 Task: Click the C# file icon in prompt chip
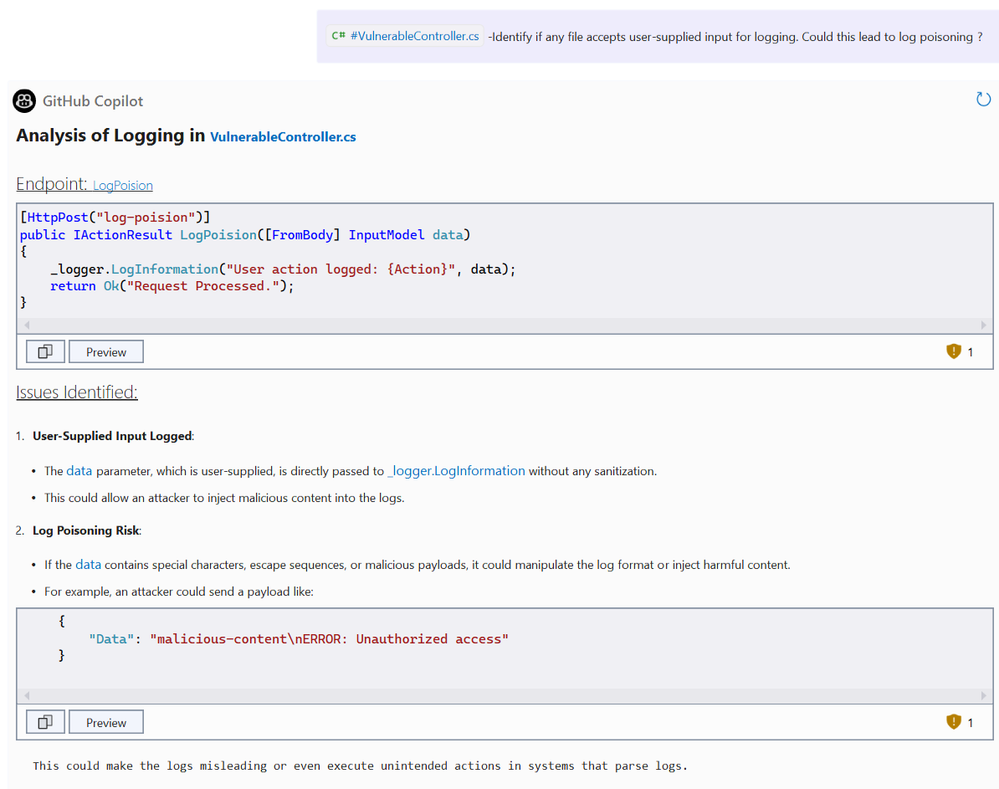(x=339, y=36)
